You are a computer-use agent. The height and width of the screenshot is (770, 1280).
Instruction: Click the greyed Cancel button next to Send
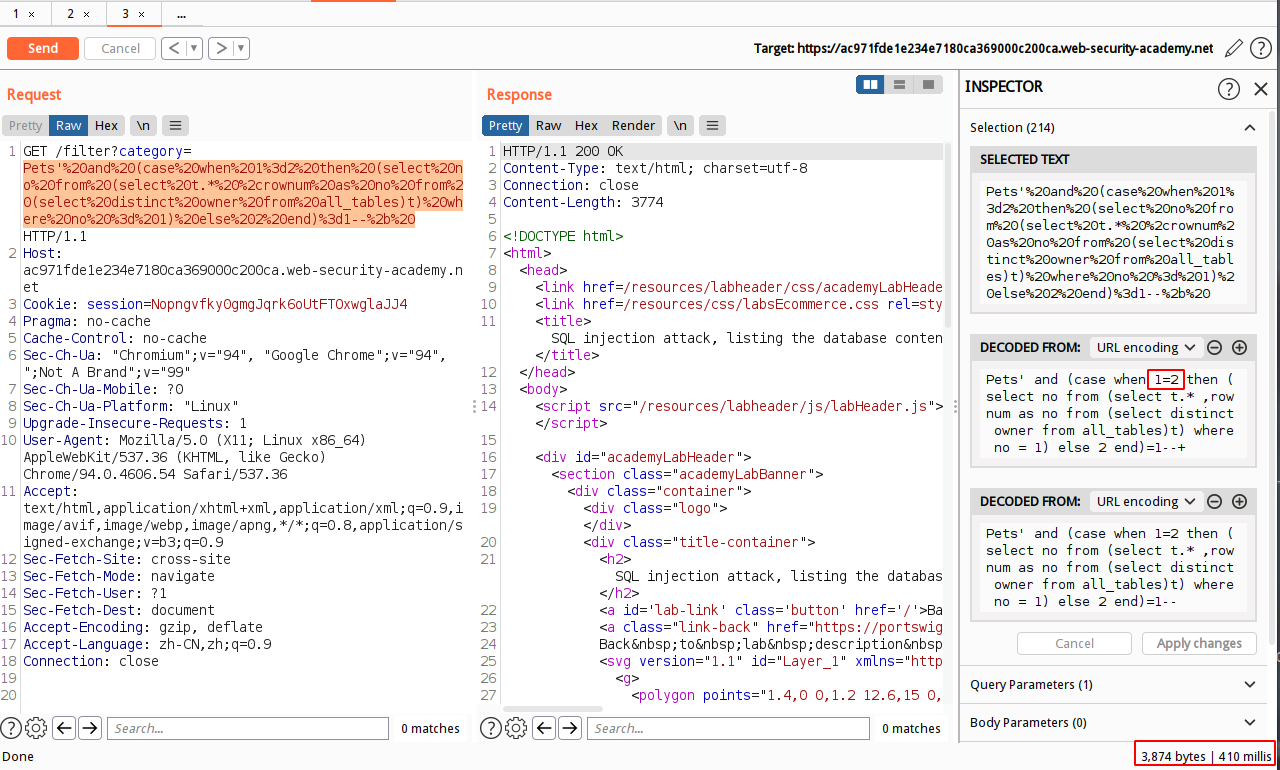tap(120, 48)
